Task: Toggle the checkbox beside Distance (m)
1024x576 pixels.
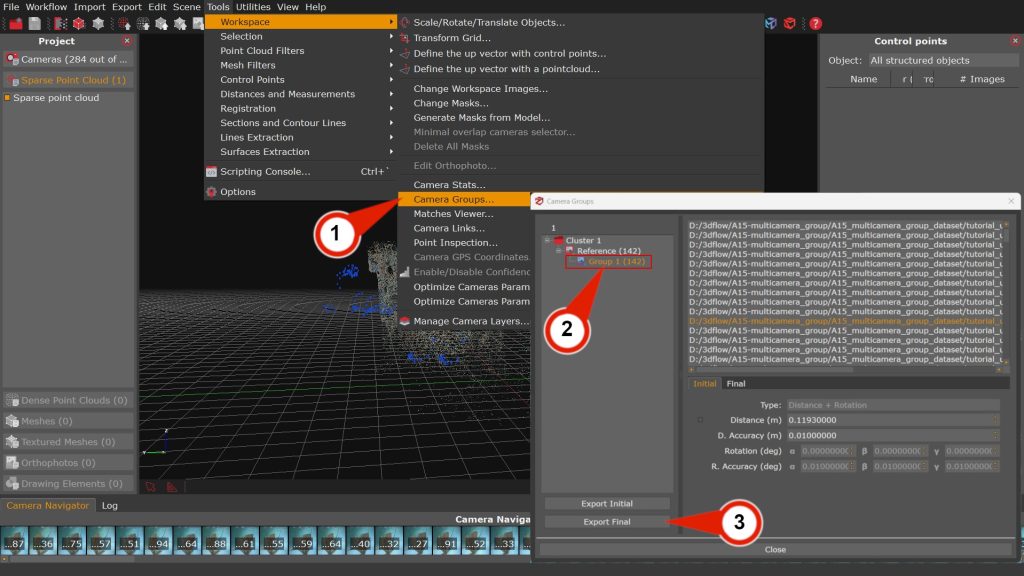Action: pos(700,420)
